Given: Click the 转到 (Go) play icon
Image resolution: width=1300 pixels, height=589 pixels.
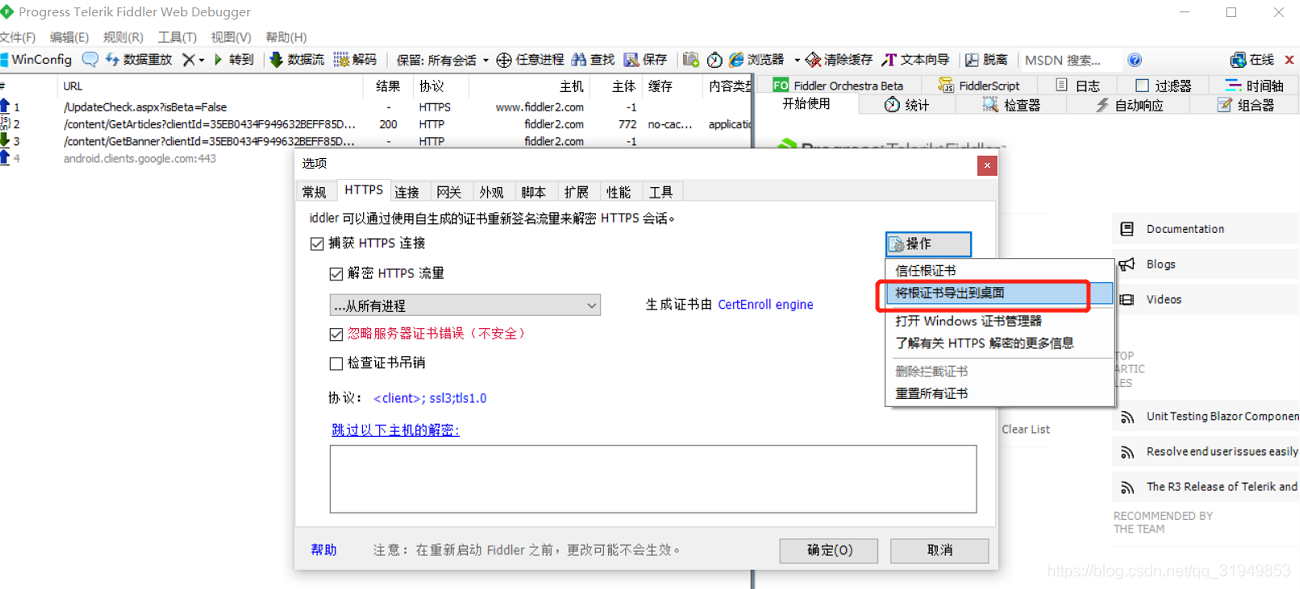Looking at the screenshot, I should [218, 60].
